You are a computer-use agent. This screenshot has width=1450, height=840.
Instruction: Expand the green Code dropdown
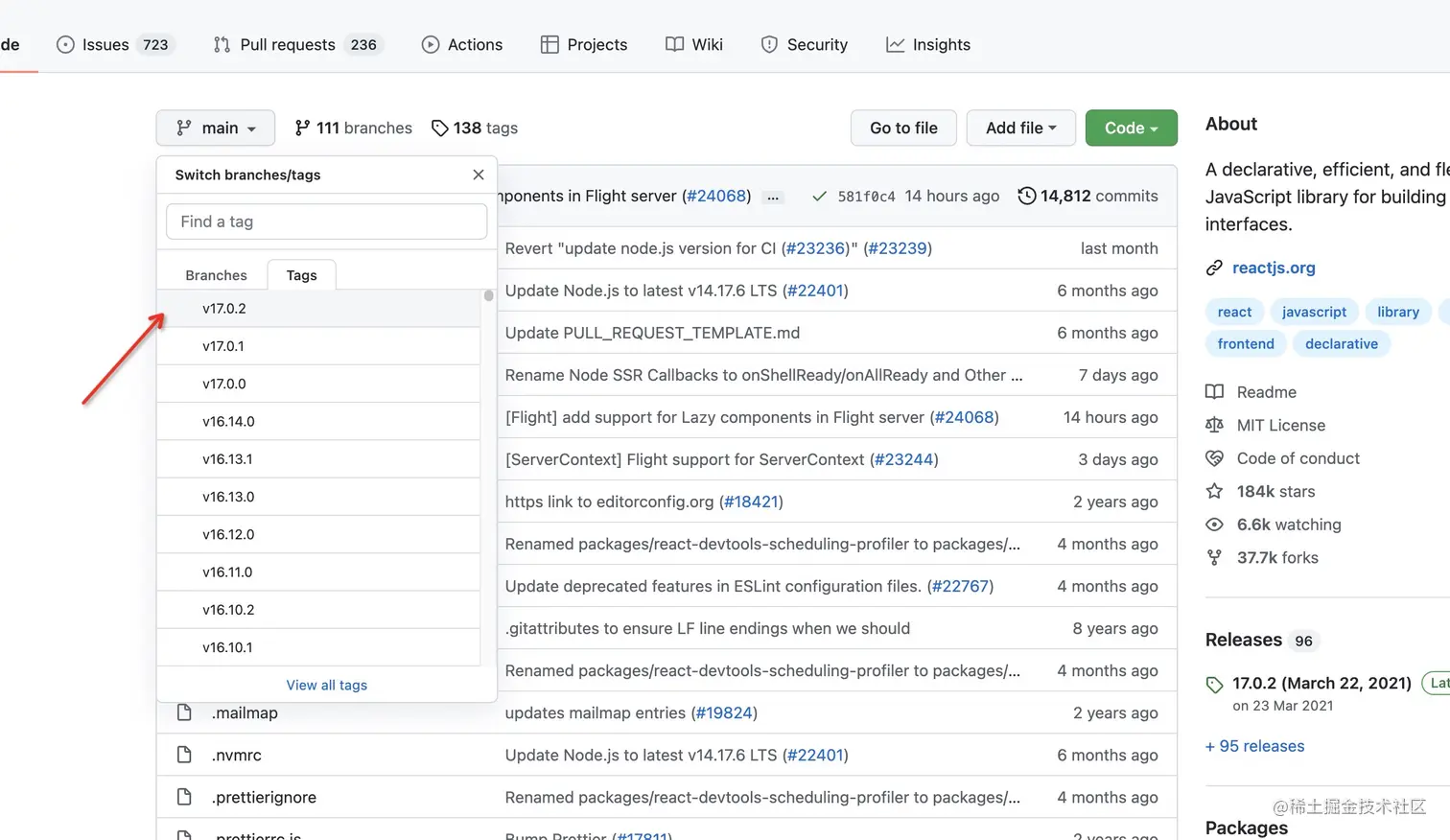pyautogui.click(x=1132, y=128)
